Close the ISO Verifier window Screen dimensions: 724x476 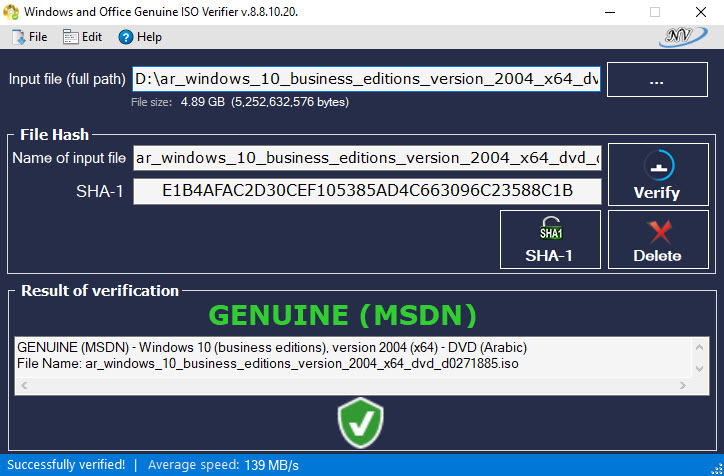click(700, 12)
